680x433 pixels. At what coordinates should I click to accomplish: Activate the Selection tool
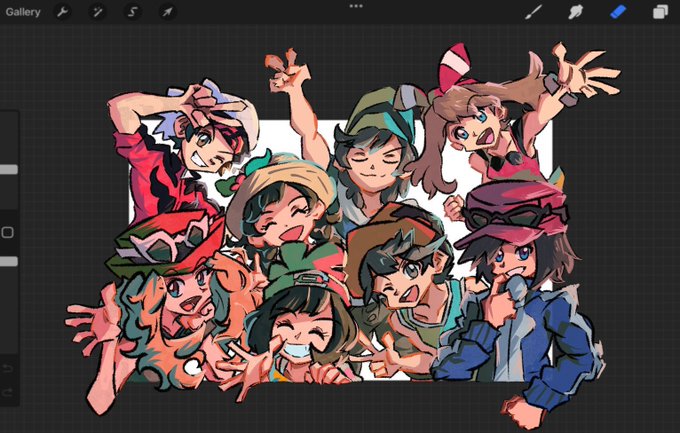pos(133,12)
